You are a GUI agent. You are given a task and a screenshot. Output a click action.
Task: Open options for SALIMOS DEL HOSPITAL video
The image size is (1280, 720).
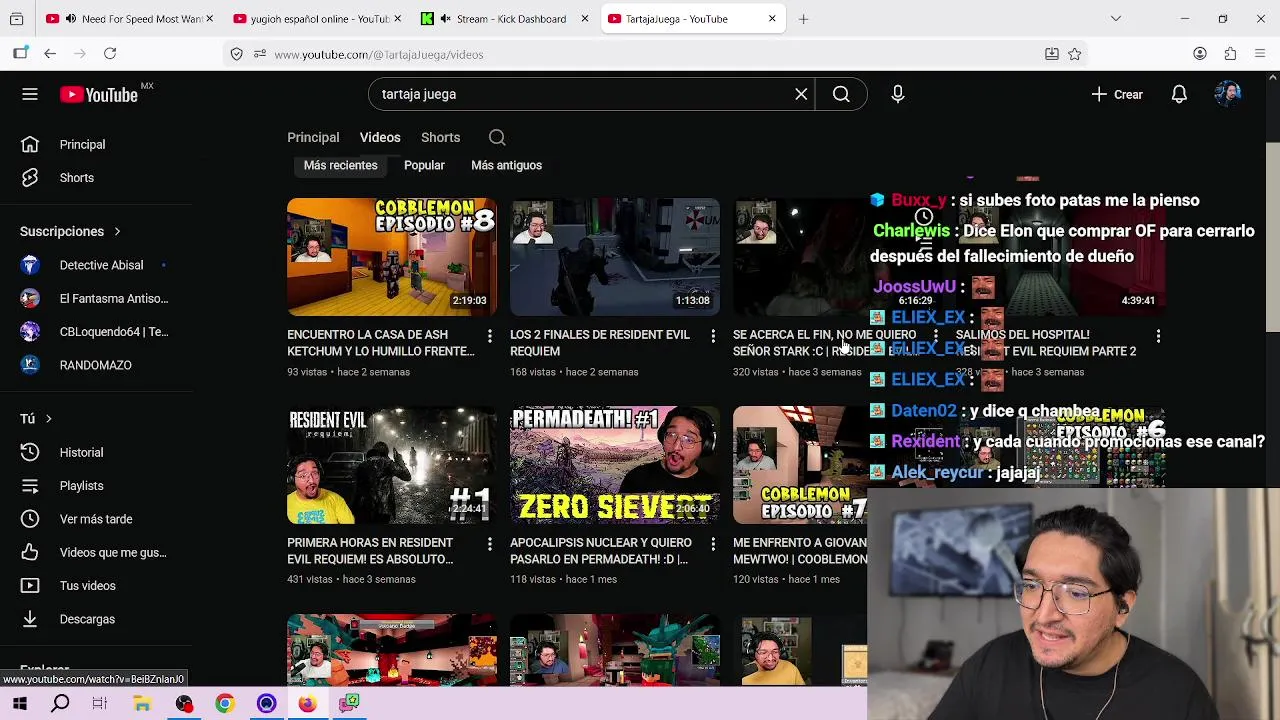(x=1159, y=336)
